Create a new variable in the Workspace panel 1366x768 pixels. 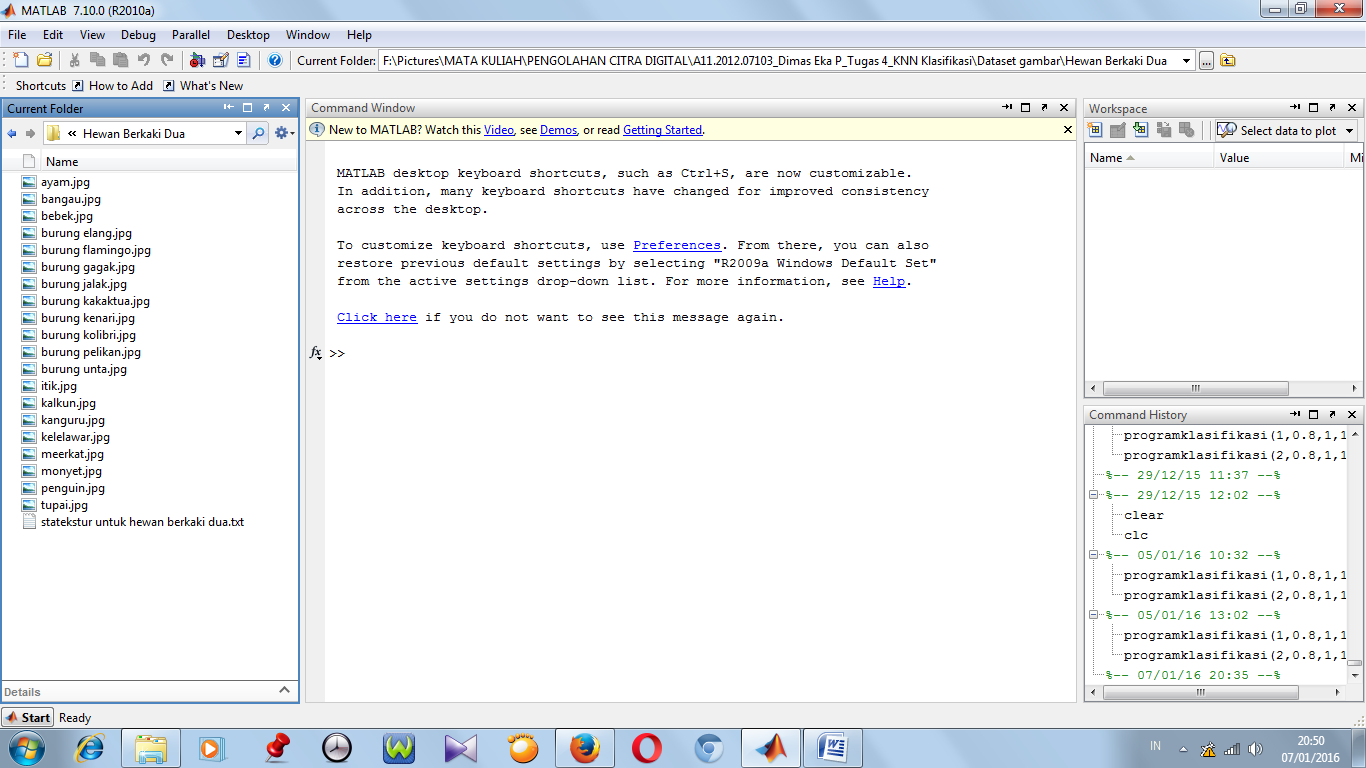coord(1096,129)
